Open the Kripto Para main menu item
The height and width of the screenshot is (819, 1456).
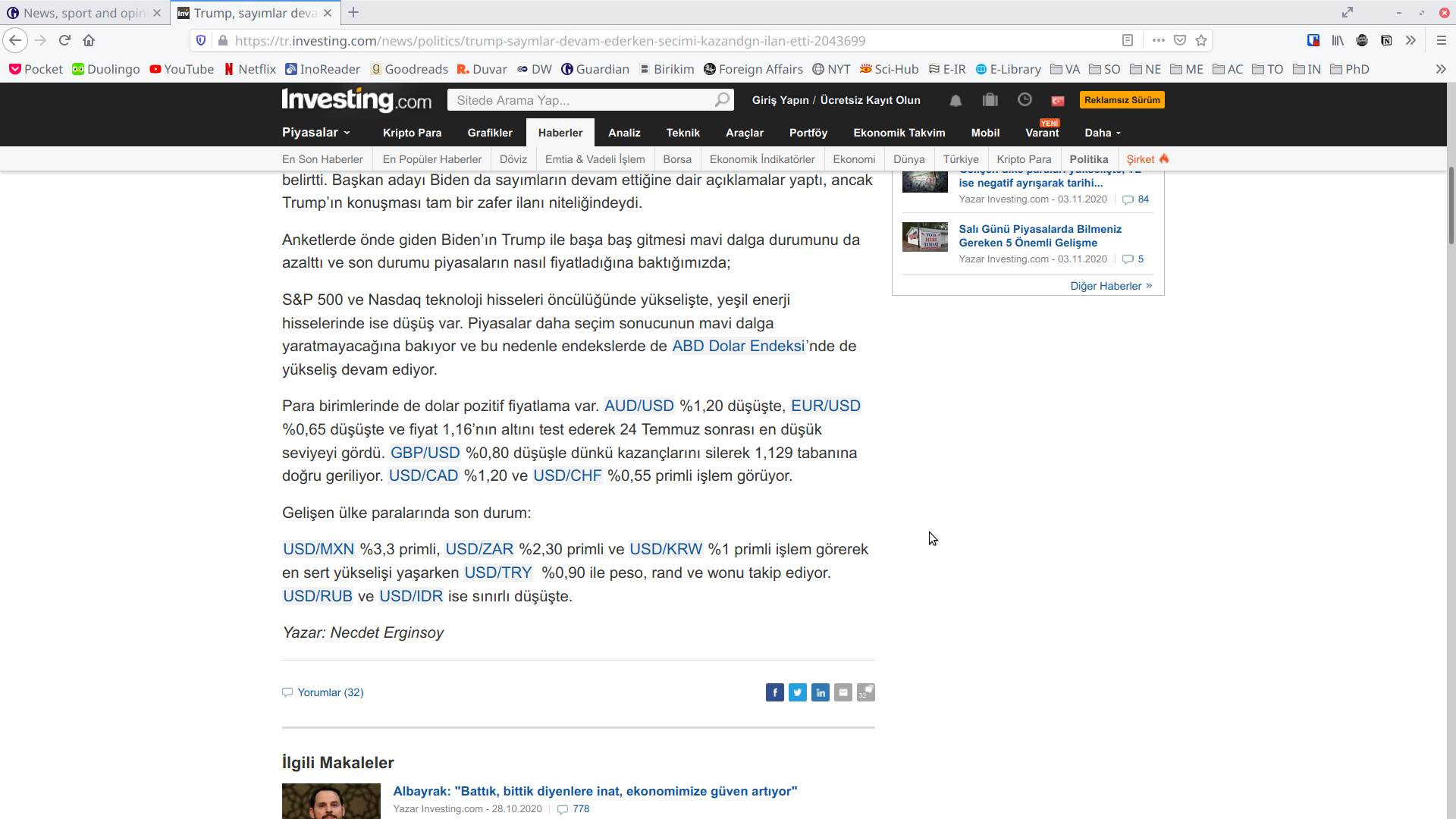(412, 133)
